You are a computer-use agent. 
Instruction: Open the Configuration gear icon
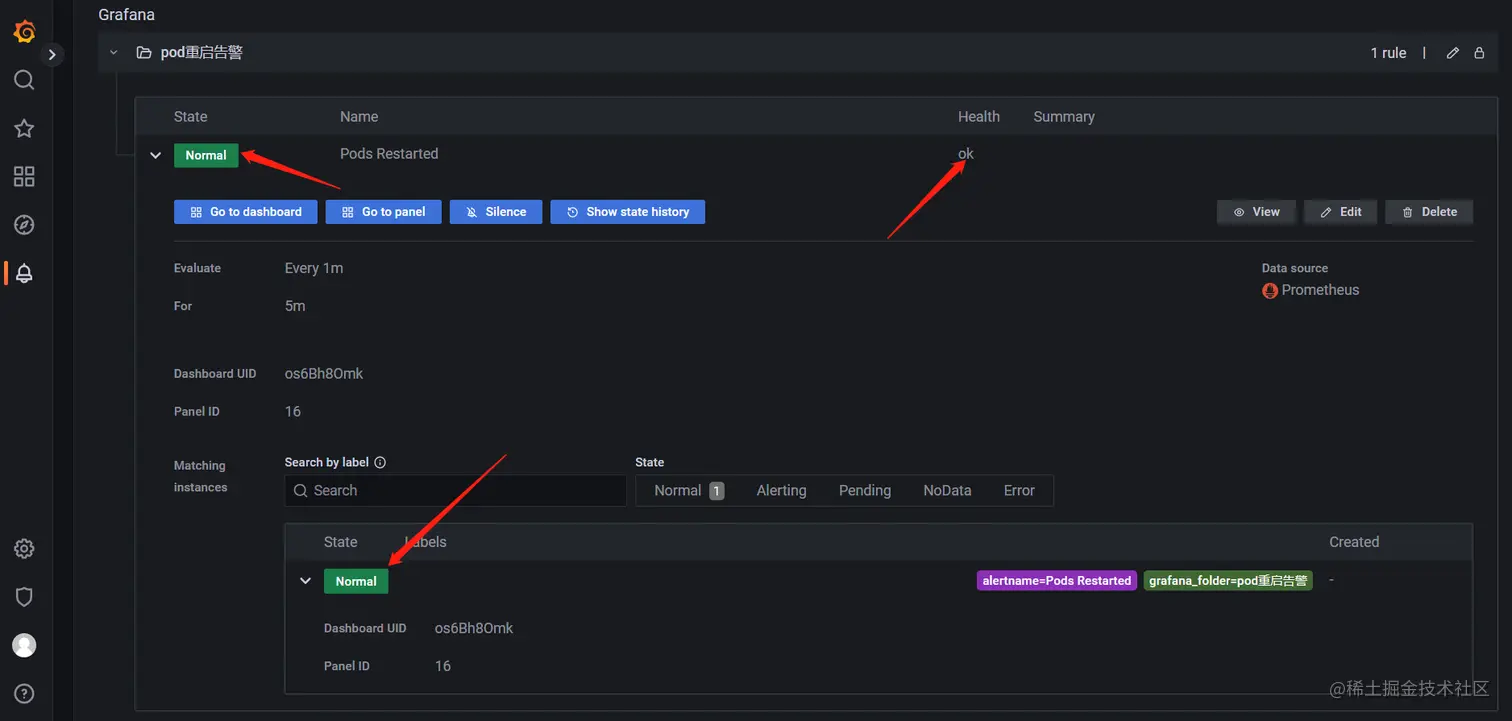pos(24,549)
